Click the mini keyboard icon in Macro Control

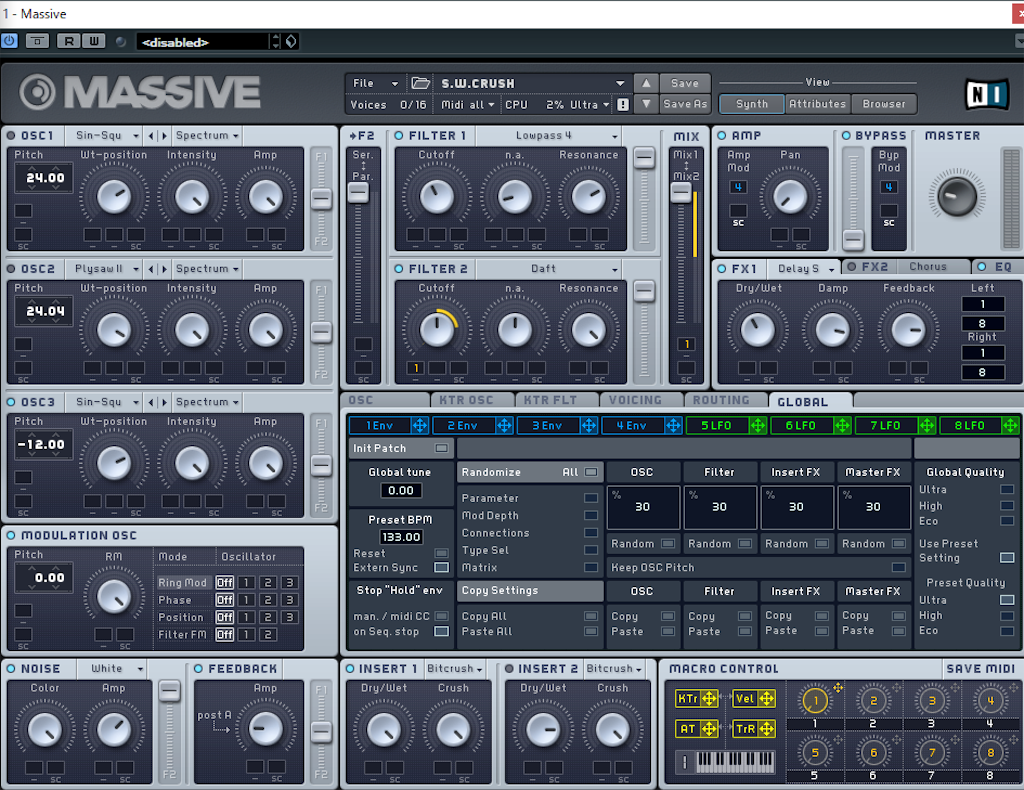[735, 761]
